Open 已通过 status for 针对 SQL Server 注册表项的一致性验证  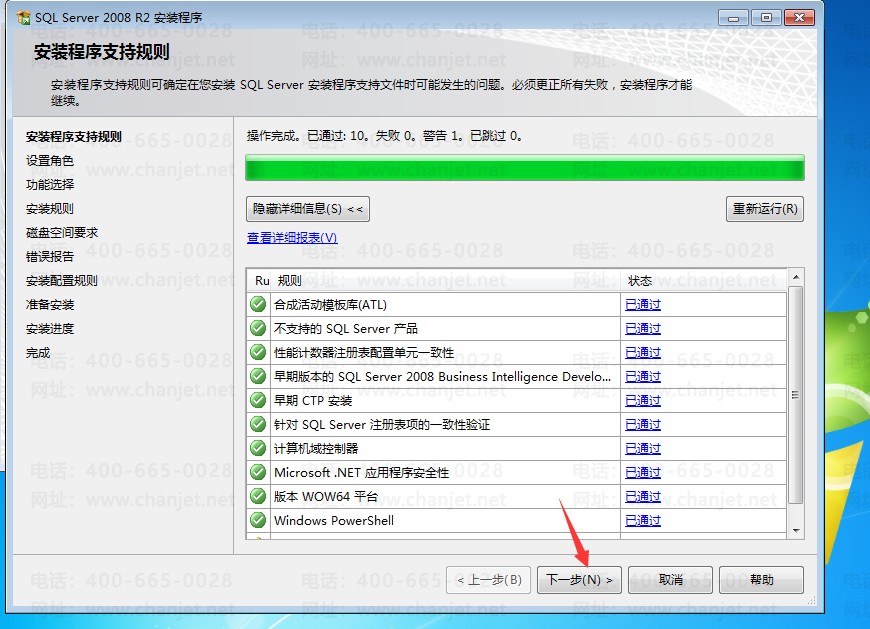pos(643,424)
